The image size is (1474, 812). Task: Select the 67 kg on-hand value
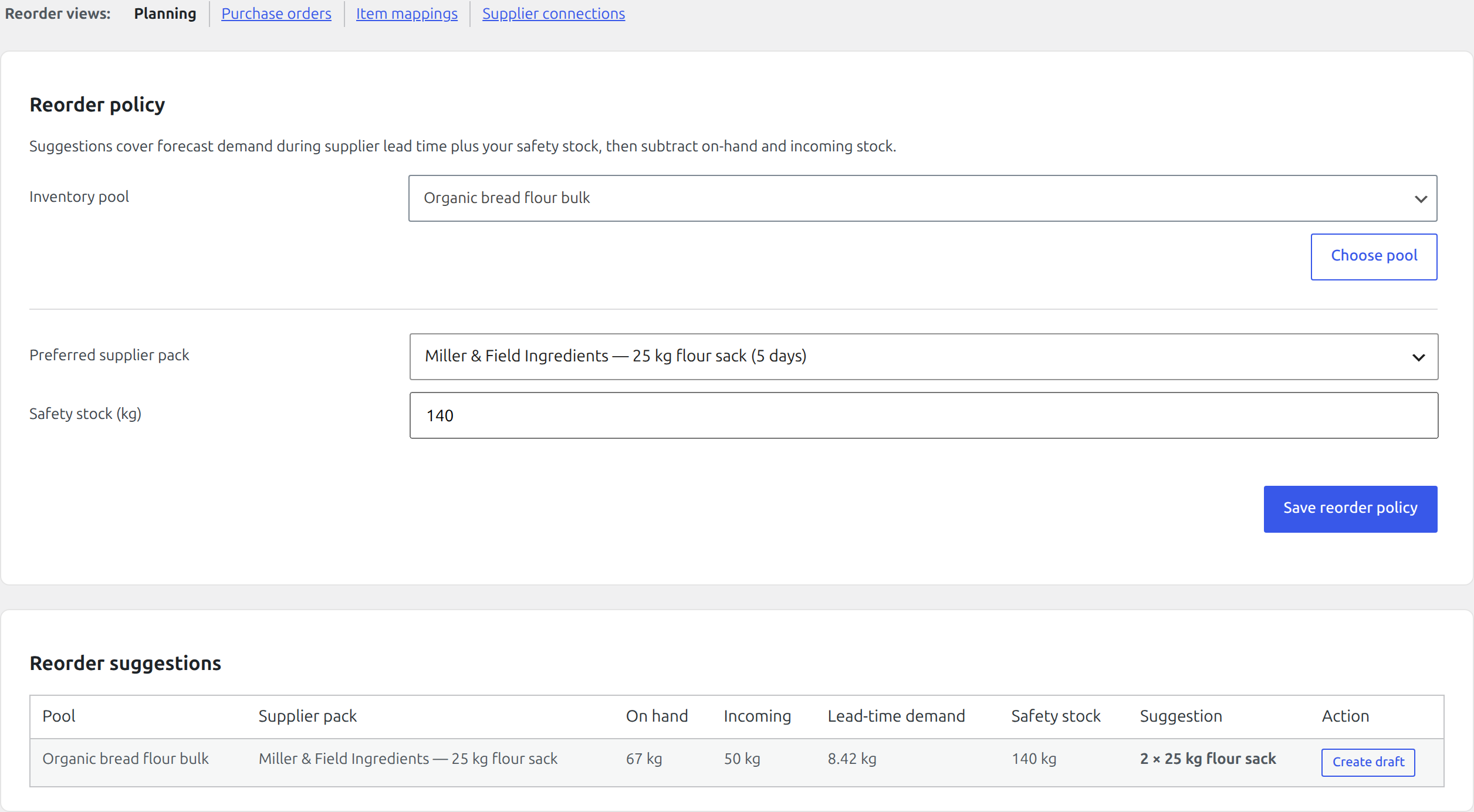tap(644, 759)
